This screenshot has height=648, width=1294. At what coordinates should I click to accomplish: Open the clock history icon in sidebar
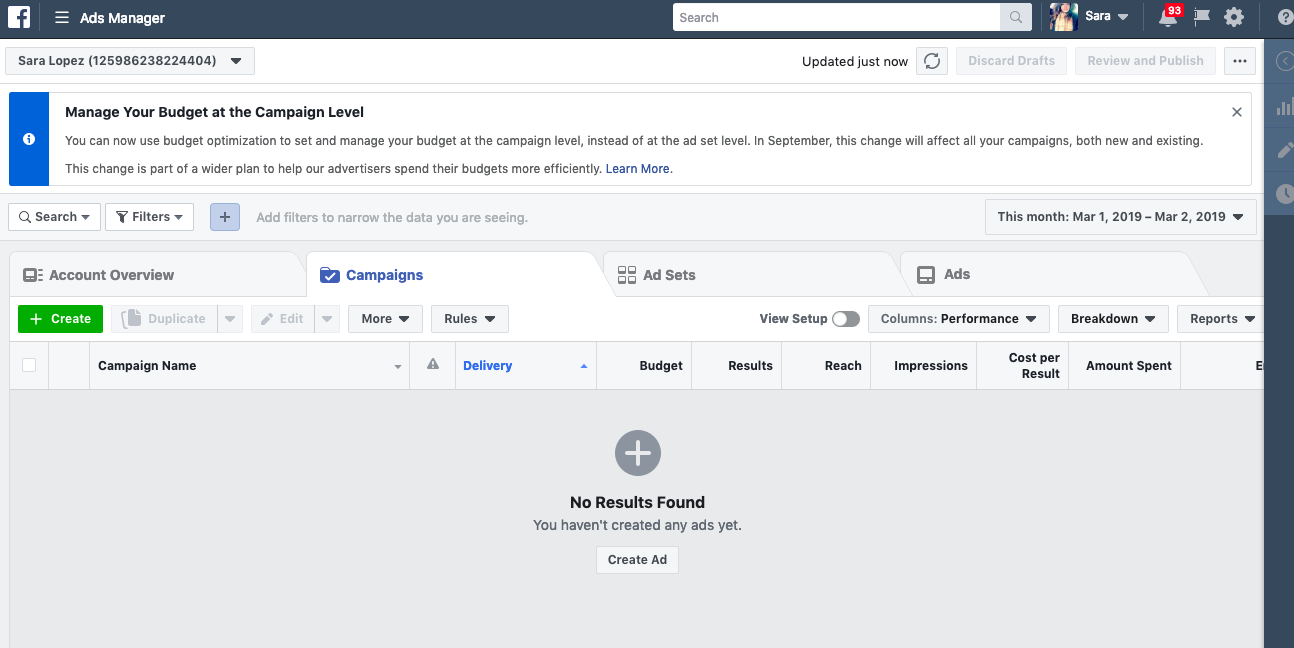1285,194
